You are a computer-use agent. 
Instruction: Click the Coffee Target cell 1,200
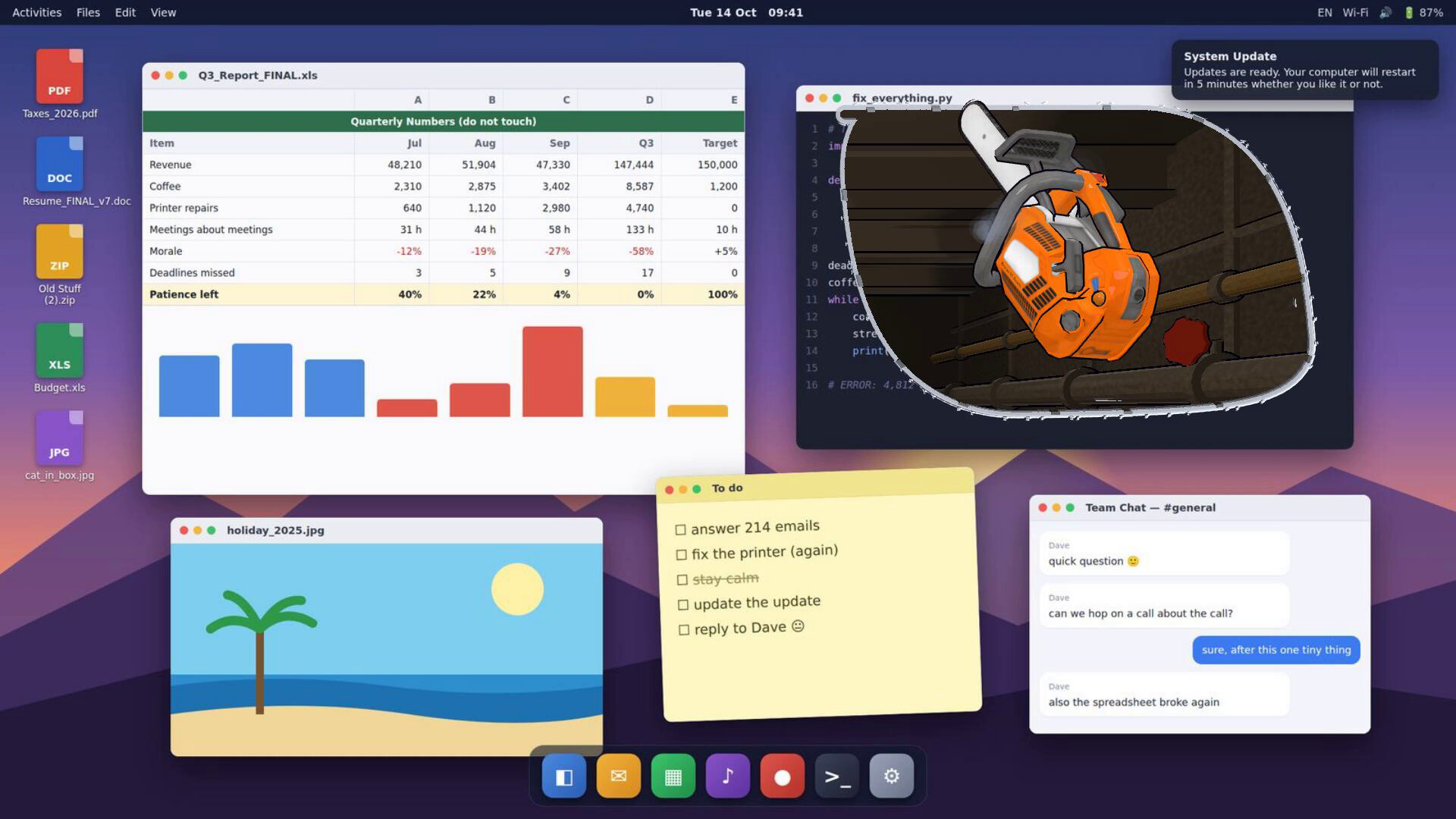click(x=702, y=186)
